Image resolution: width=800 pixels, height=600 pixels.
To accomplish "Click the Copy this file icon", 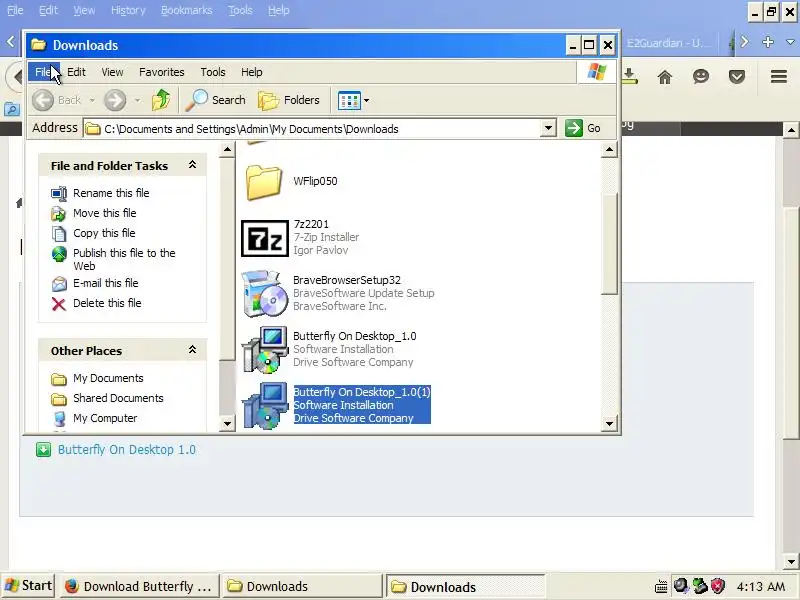I will pos(59,234).
